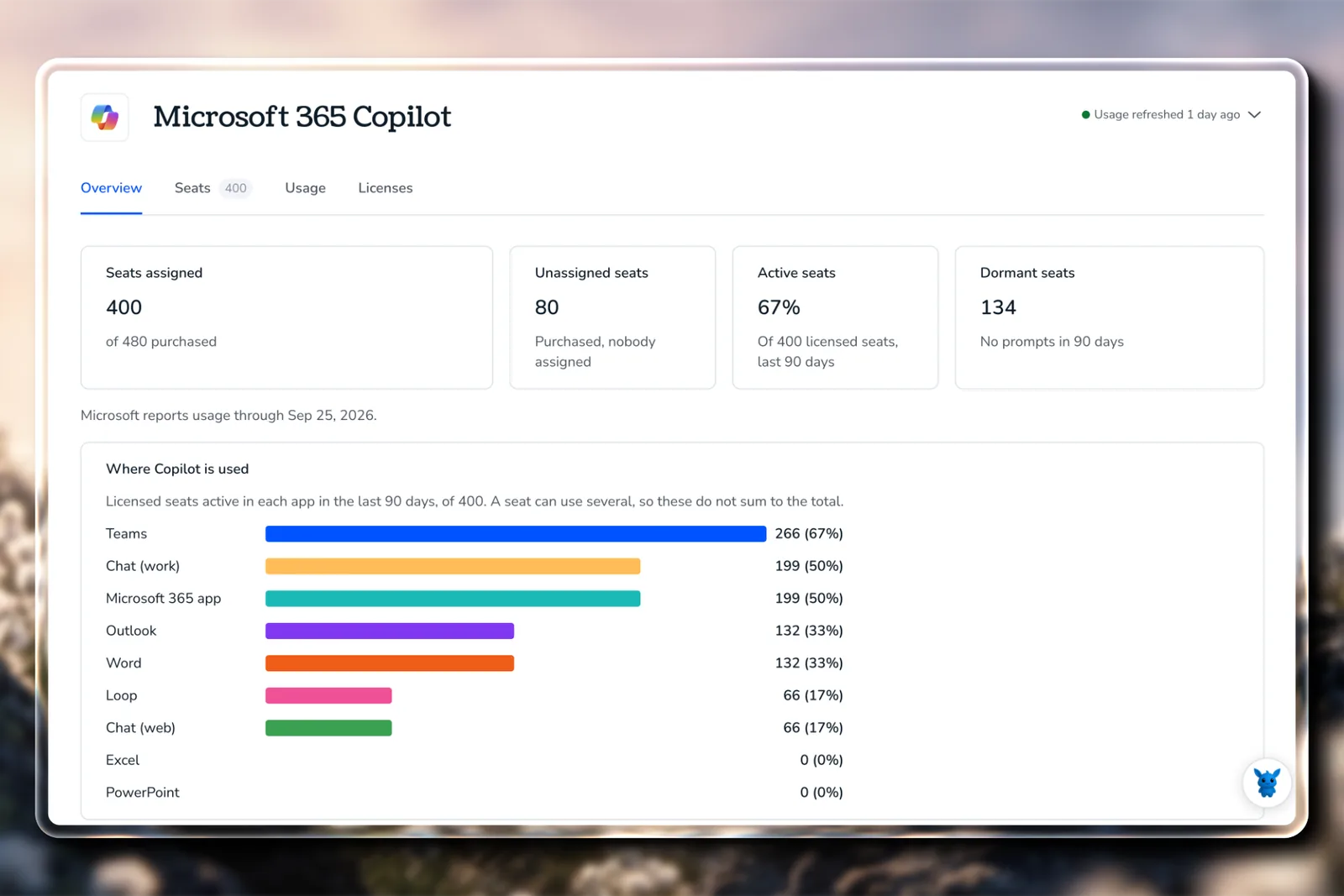Click the Microsoft 365 Copilot page title
Image resolution: width=1344 pixels, height=896 pixels.
pos(302,117)
